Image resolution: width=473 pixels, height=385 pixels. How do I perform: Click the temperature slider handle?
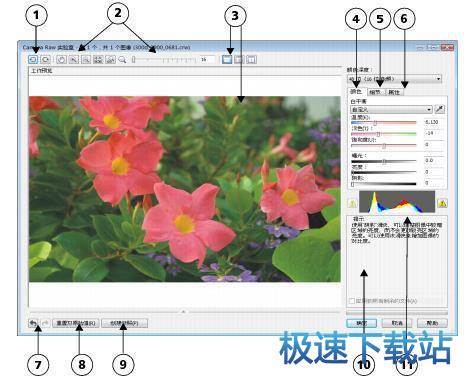coord(375,123)
